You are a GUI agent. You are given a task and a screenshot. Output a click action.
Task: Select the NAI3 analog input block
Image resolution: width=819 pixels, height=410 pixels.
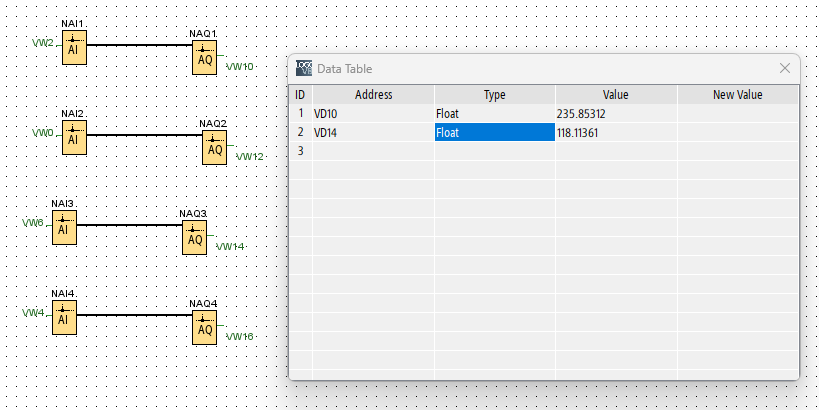(64, 228)
